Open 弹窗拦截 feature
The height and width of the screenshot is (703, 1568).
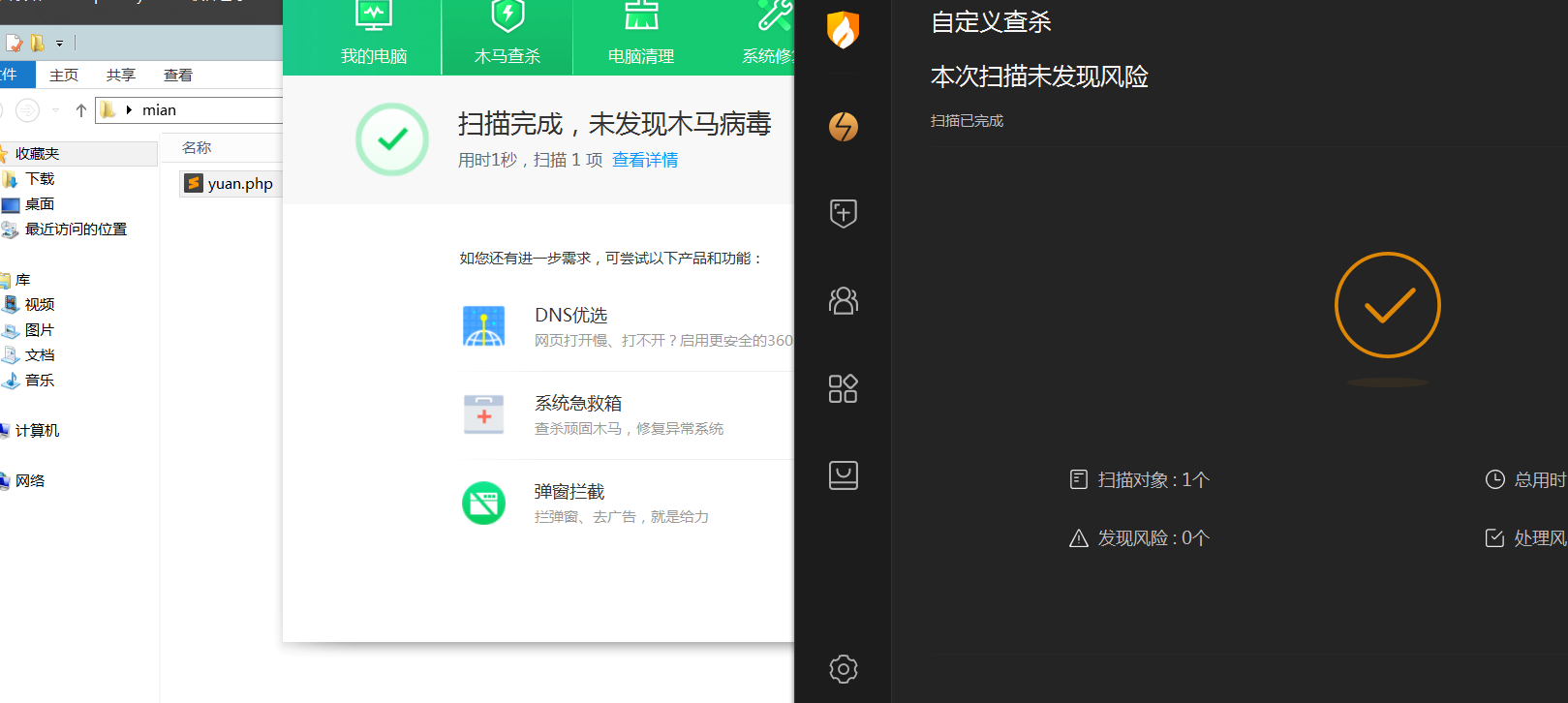[x=569, y=492]
